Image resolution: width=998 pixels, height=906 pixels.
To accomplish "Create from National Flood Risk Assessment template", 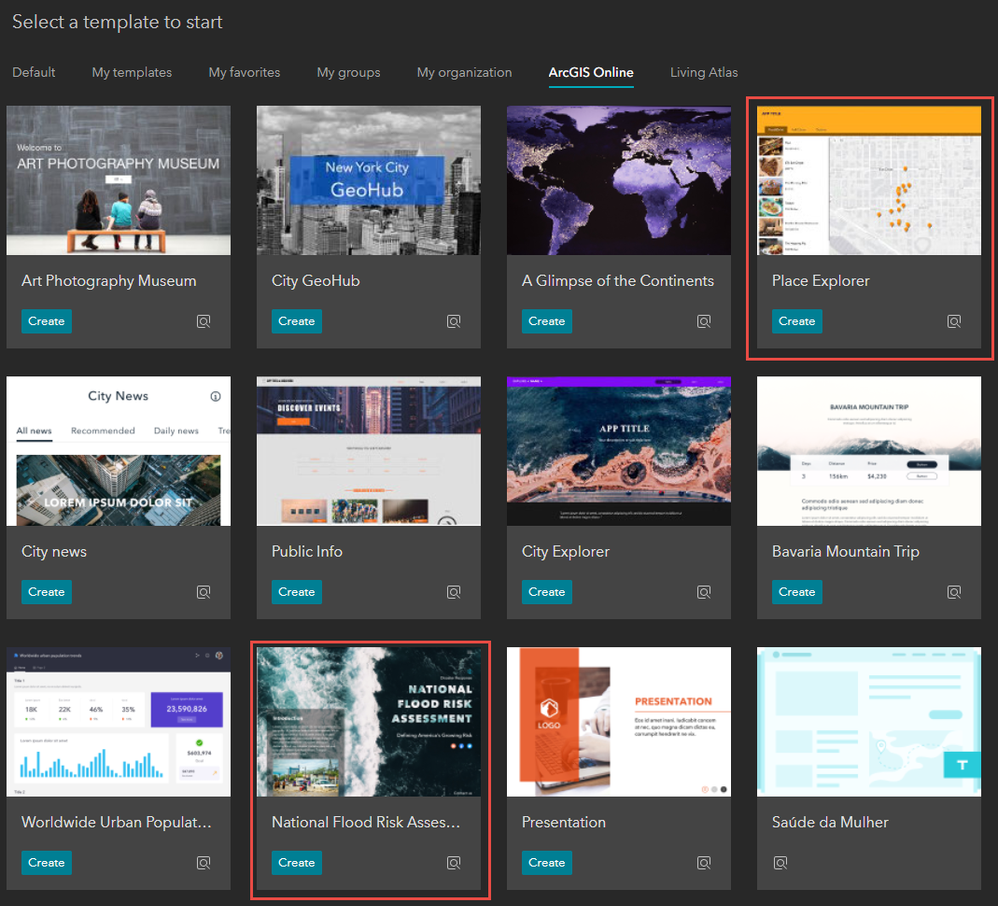I will coord(297,863).
